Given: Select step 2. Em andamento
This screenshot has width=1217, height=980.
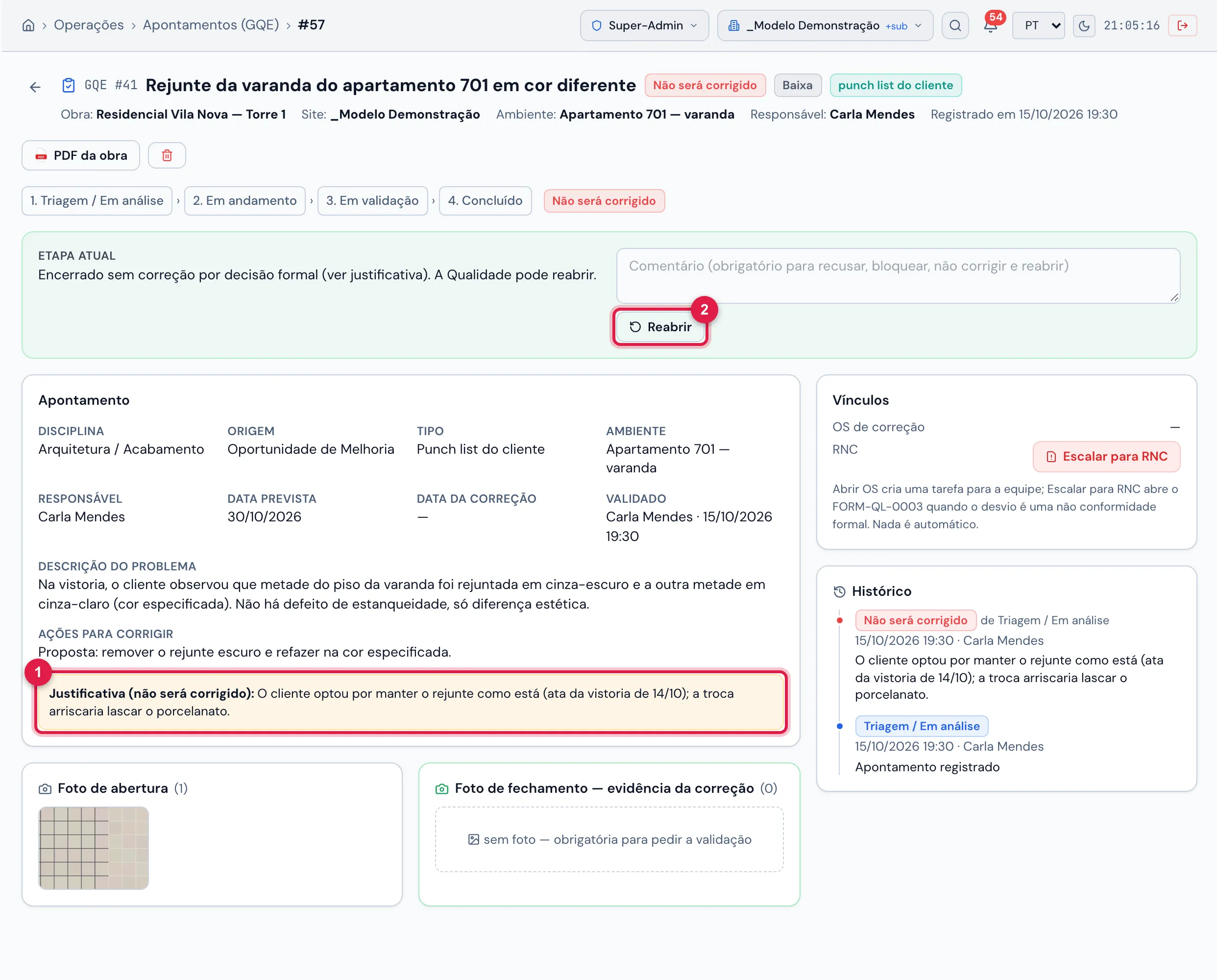Looking at the screenshot, I should tap(244, 201).
